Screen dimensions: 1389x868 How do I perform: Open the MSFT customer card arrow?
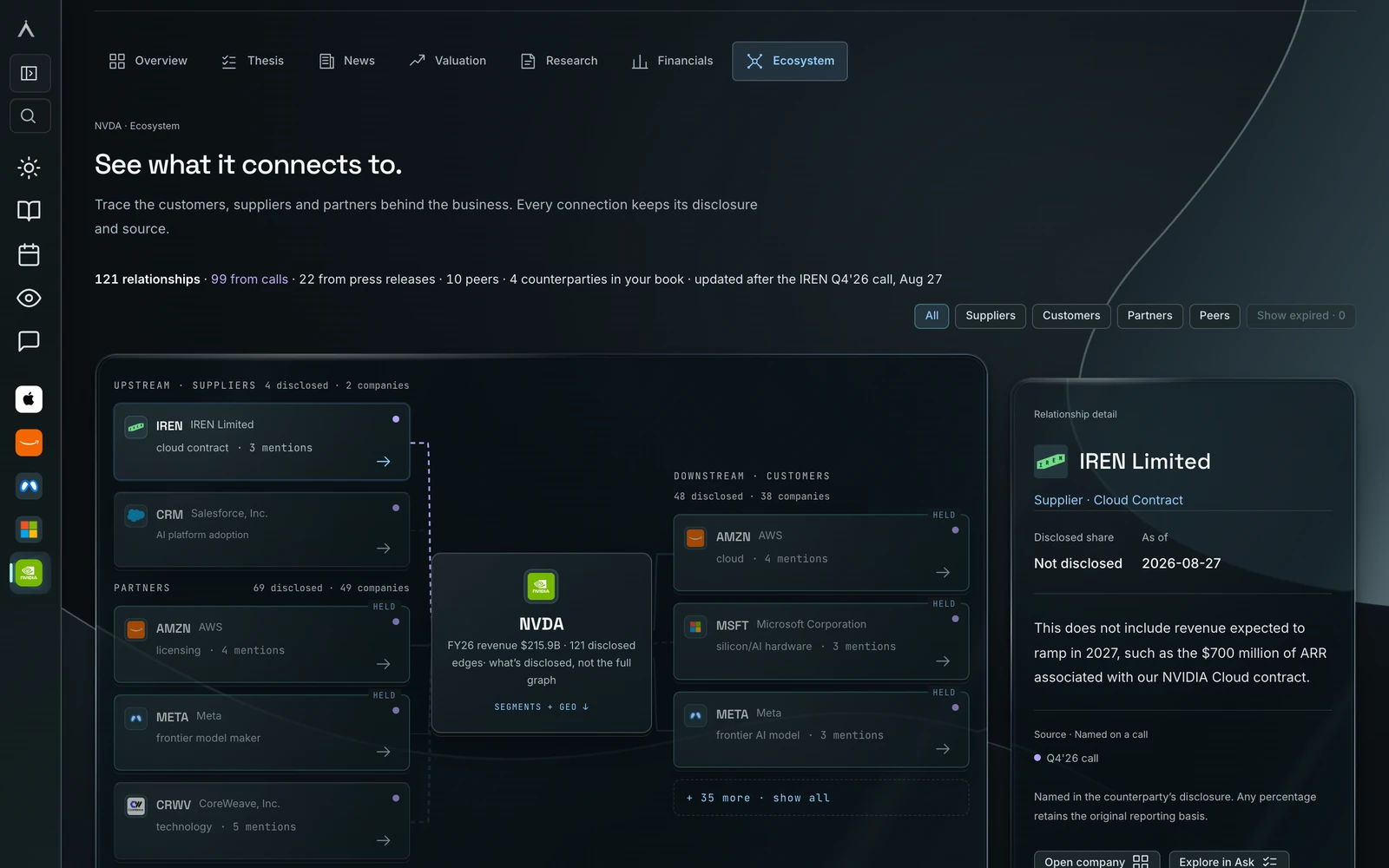point(943,661)
